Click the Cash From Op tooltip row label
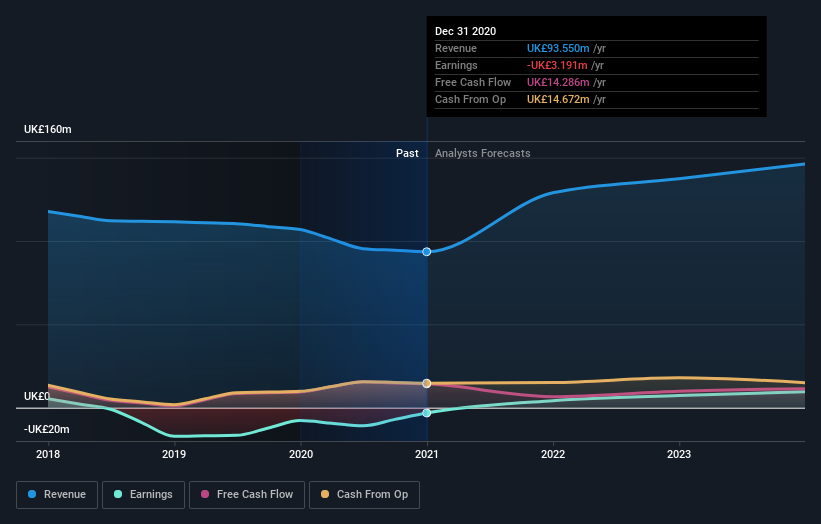 [471, 99]
